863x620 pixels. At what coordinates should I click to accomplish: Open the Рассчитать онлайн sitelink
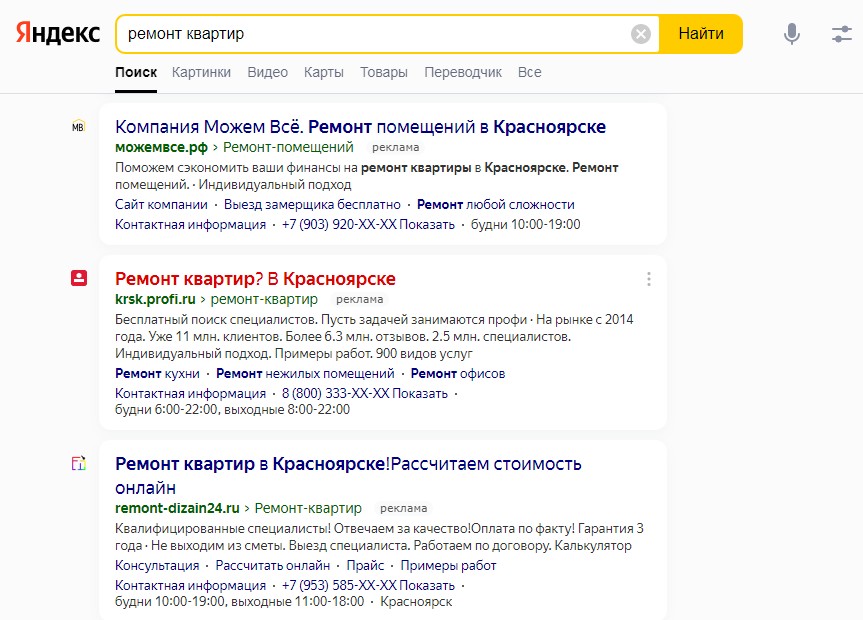click(273, 565)
